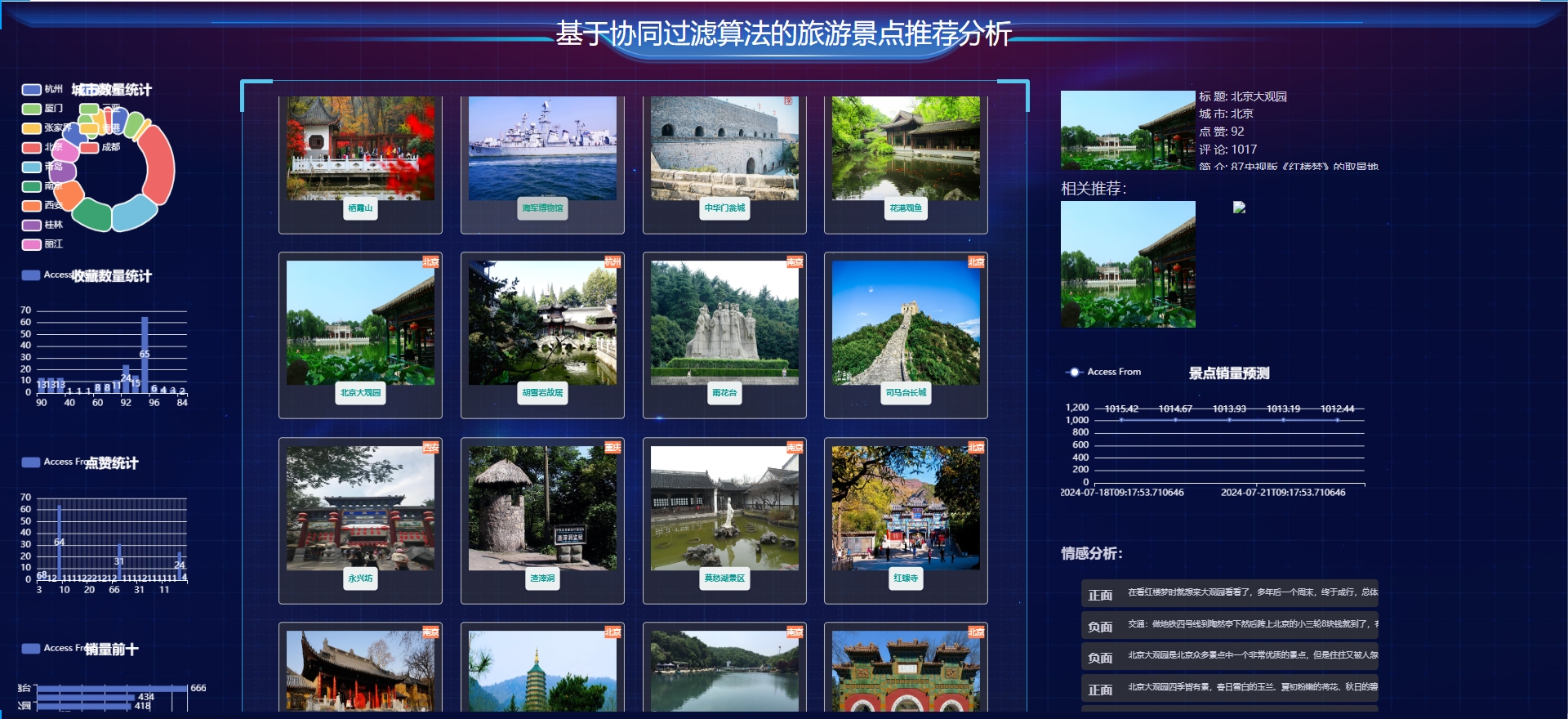Click the 雨花台 name label
Image resolution: width=1568 pixels, height=719 pixels.
[x=724, y=393]
